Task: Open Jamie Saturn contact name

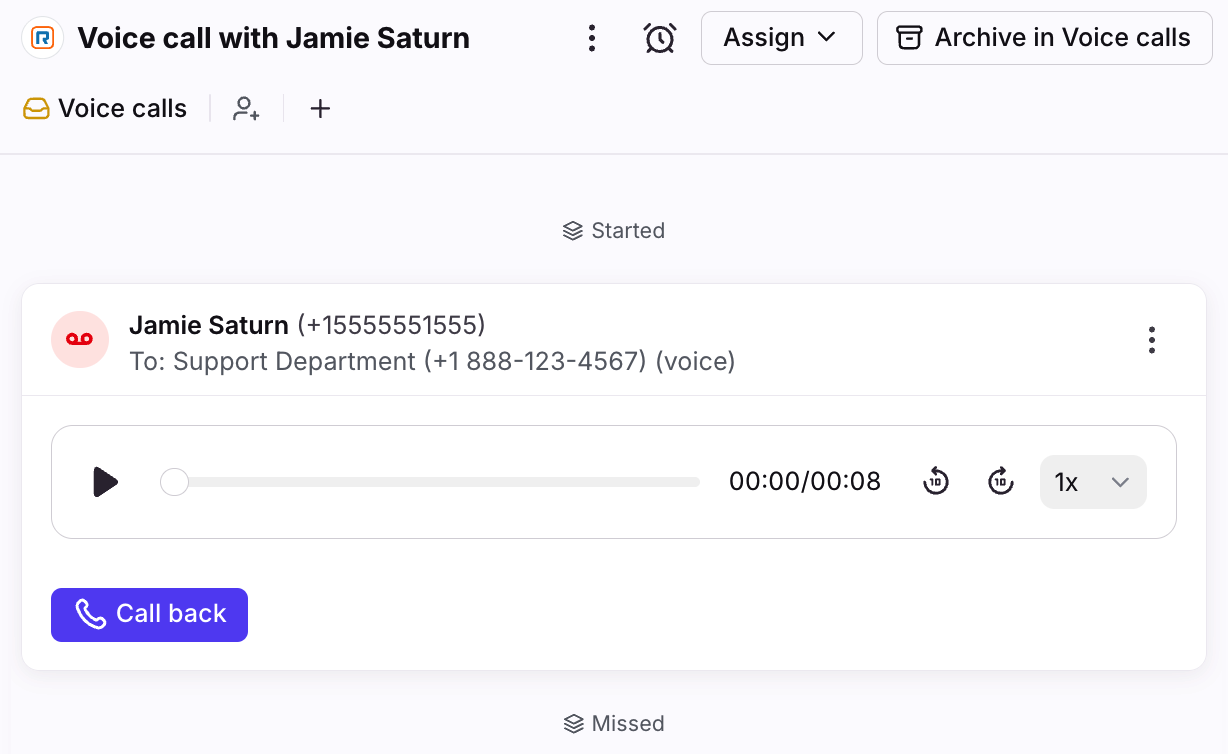Action: 209,325
